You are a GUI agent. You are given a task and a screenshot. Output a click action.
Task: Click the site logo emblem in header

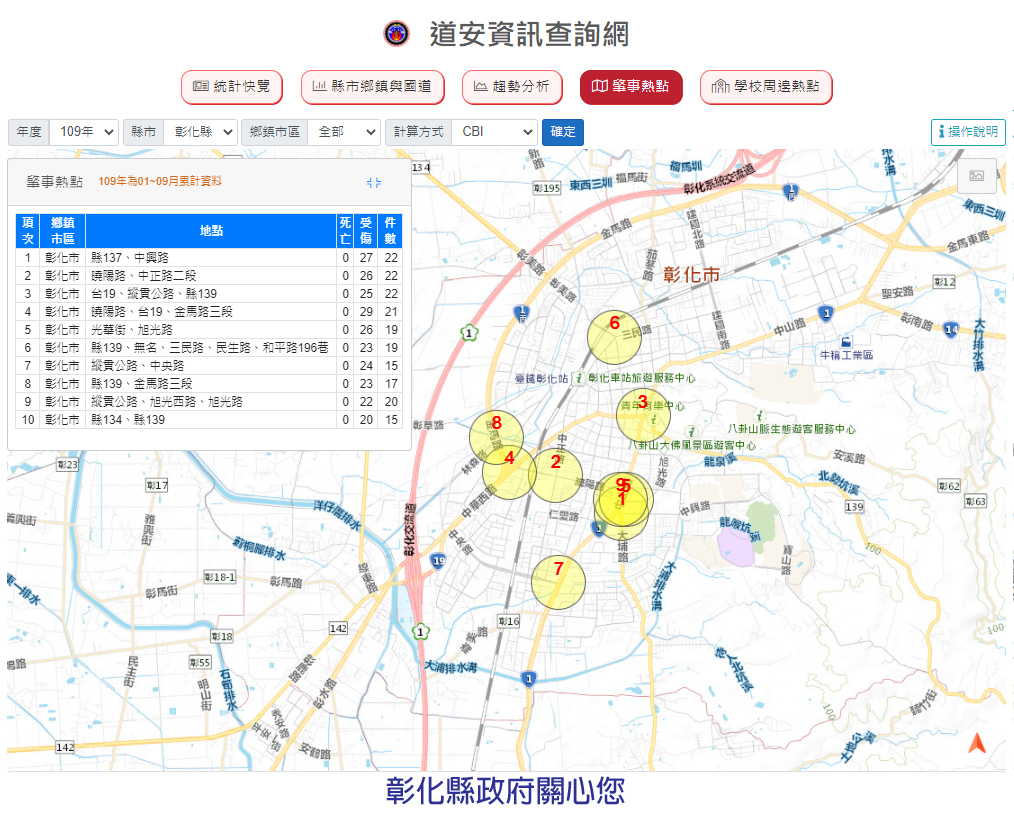[397, 34]
